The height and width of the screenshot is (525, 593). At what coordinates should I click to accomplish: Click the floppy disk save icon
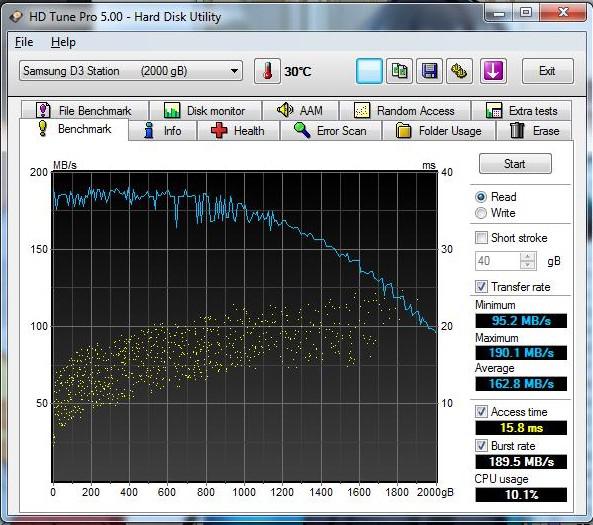click(x=429, y=71)
